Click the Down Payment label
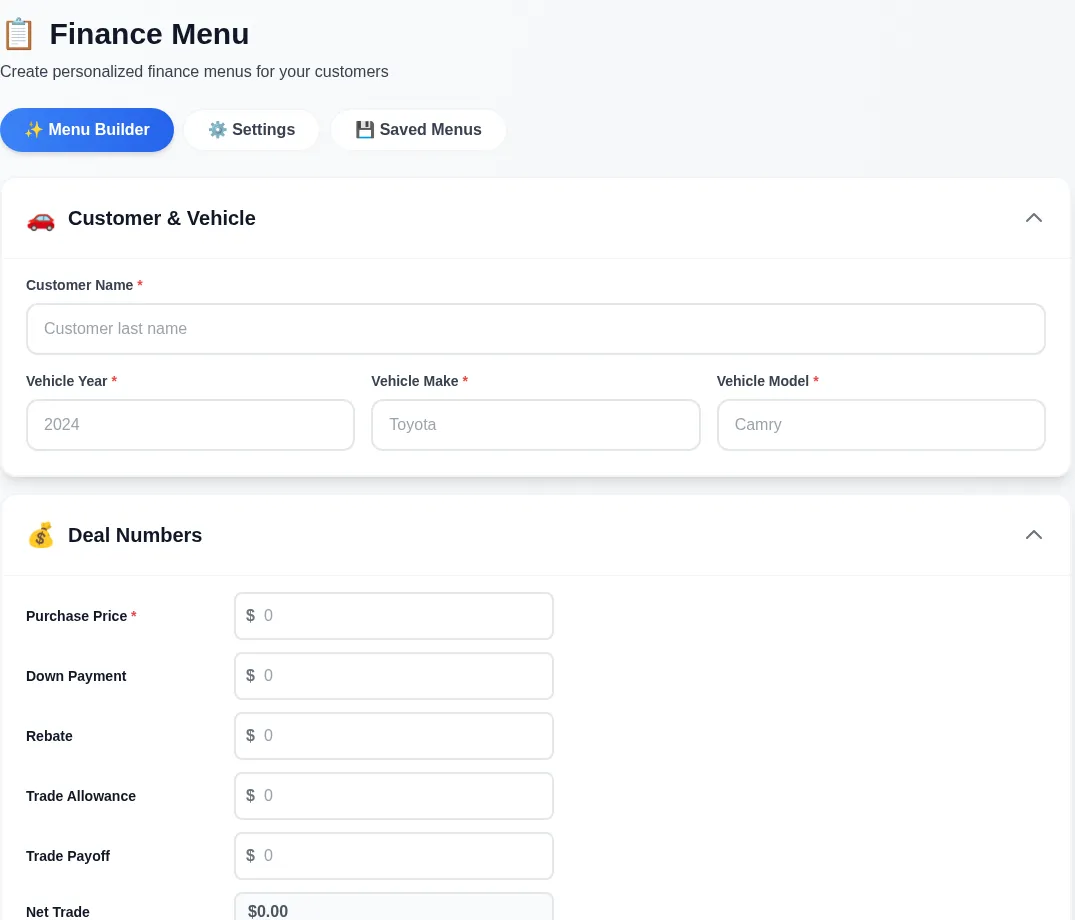 tap(76, 676)
